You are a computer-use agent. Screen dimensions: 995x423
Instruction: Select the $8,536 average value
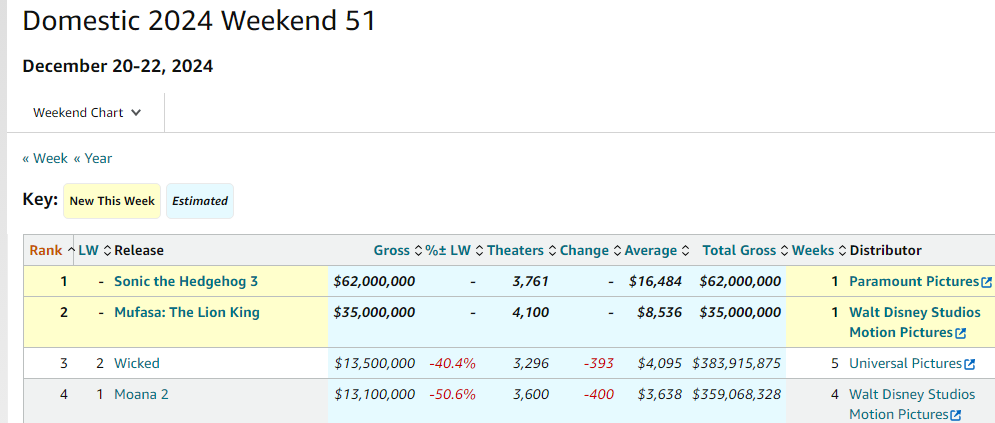pos(659,313)
